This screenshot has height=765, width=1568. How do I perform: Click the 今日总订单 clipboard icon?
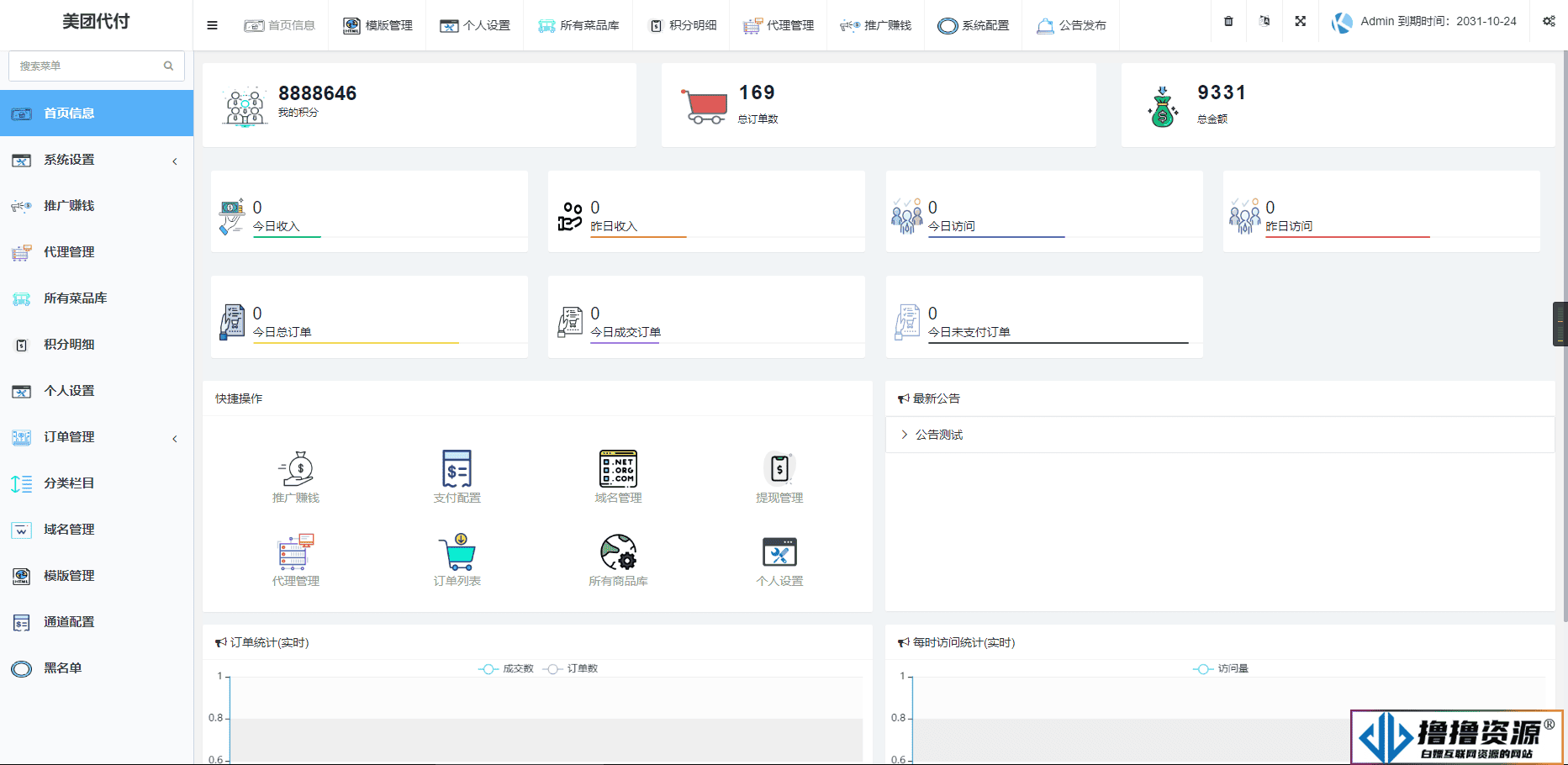(x=232, y=322)
